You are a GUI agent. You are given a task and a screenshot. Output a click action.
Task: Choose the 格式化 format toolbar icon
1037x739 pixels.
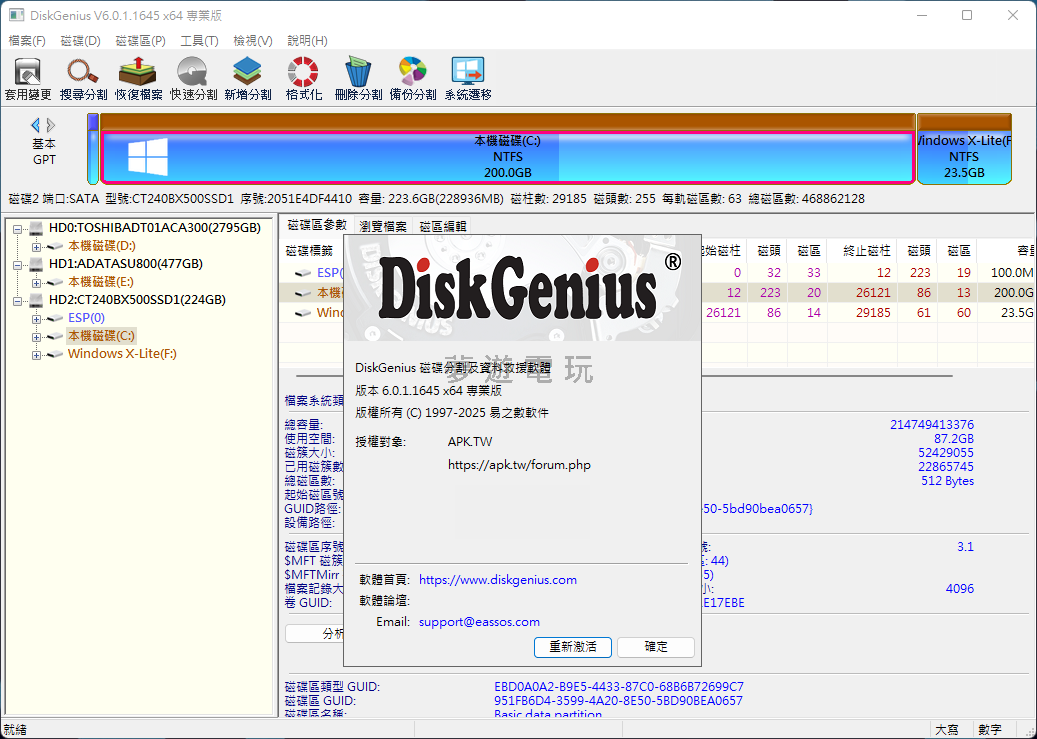pyautogui.click(x=303, y=79)
